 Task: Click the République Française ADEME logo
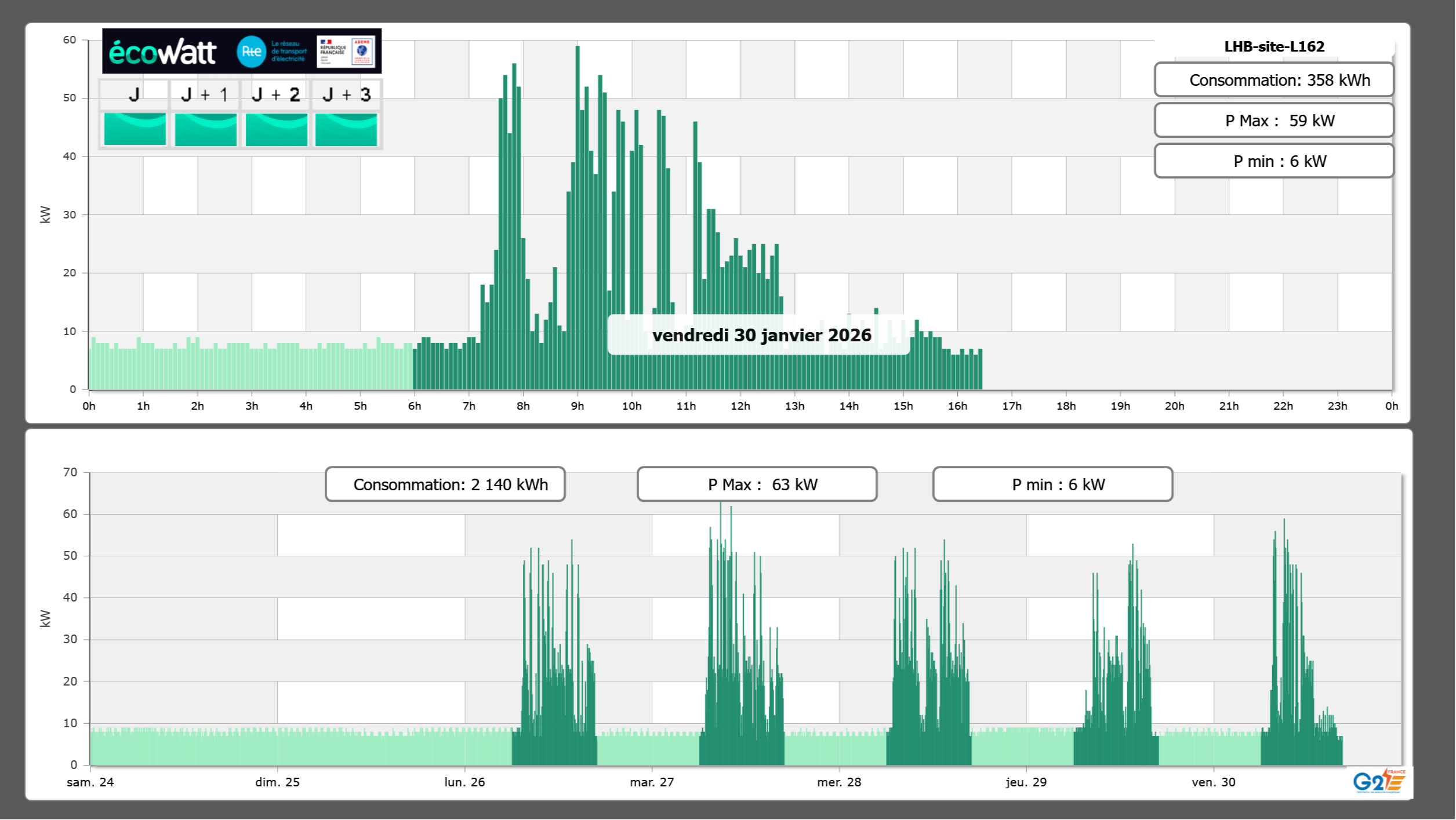(x=346, y=52)
